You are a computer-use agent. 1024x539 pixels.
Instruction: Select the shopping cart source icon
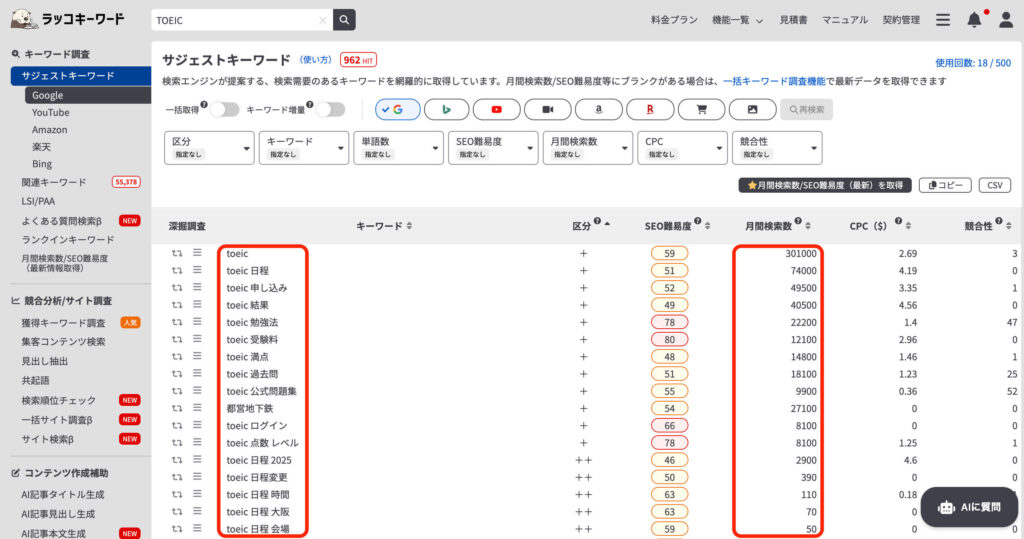[701, 109]
